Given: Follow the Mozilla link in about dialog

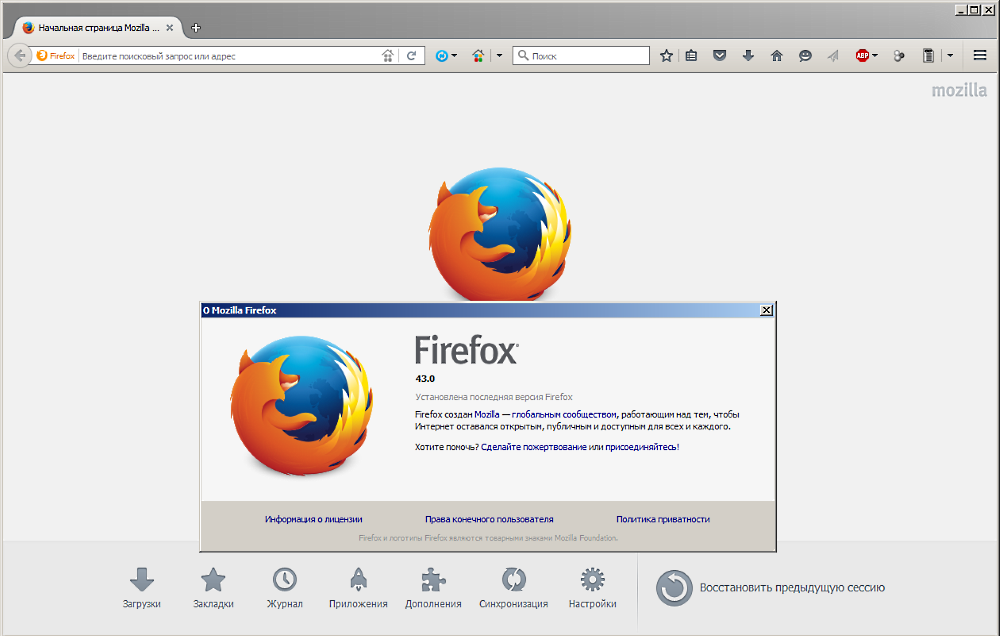Looking at the screenshot, I should (x=487, y=415).
